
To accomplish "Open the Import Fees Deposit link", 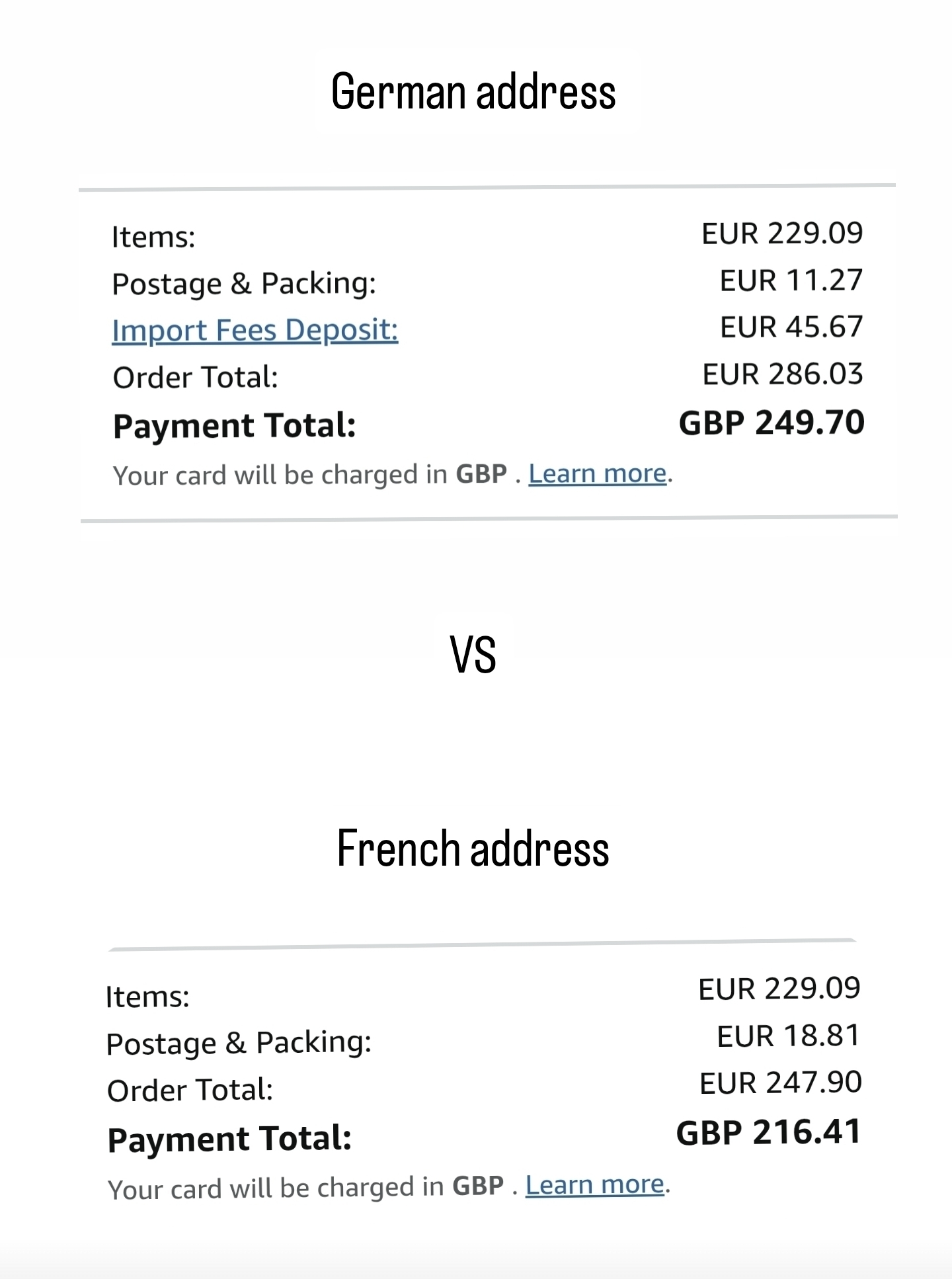I will point(255,330).
